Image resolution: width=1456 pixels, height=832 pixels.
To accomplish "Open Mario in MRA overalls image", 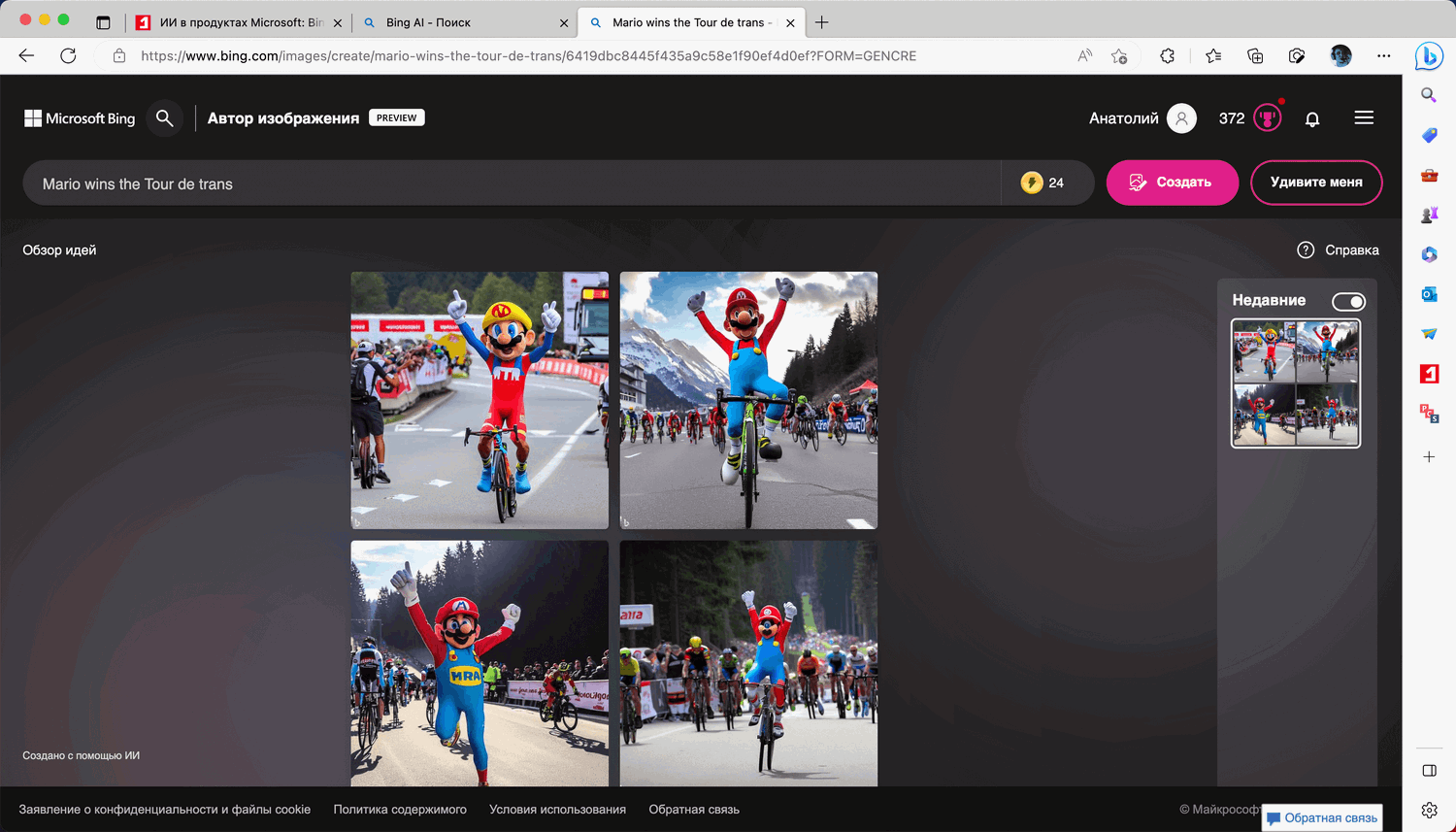I will tap(480, 663).
